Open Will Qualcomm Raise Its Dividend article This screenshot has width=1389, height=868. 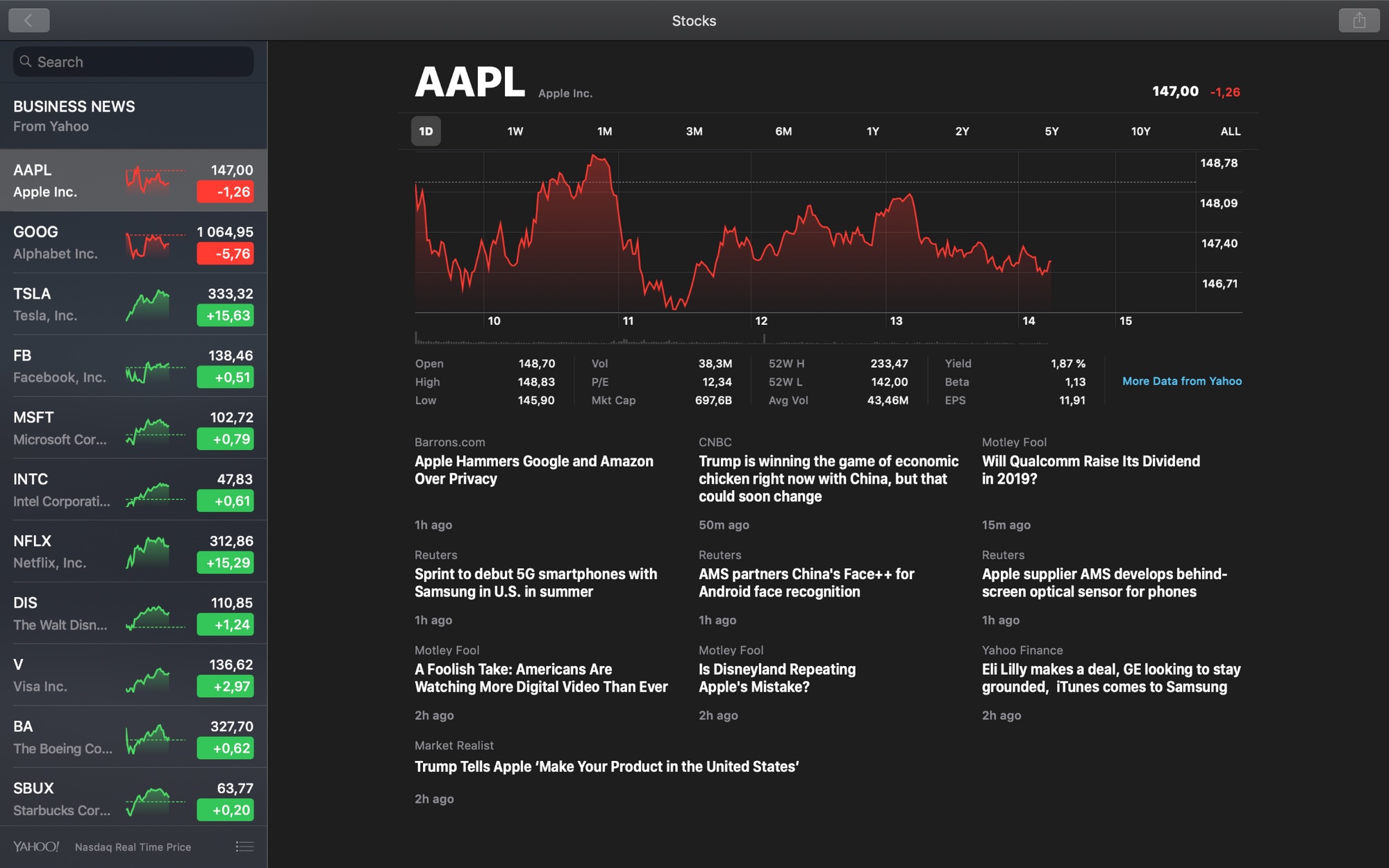1090,470
